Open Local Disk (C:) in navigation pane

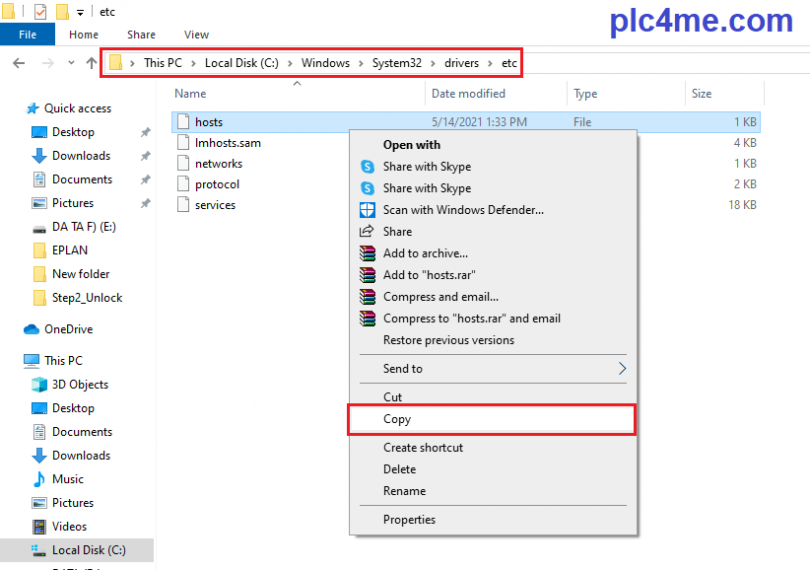pos(88,550)
